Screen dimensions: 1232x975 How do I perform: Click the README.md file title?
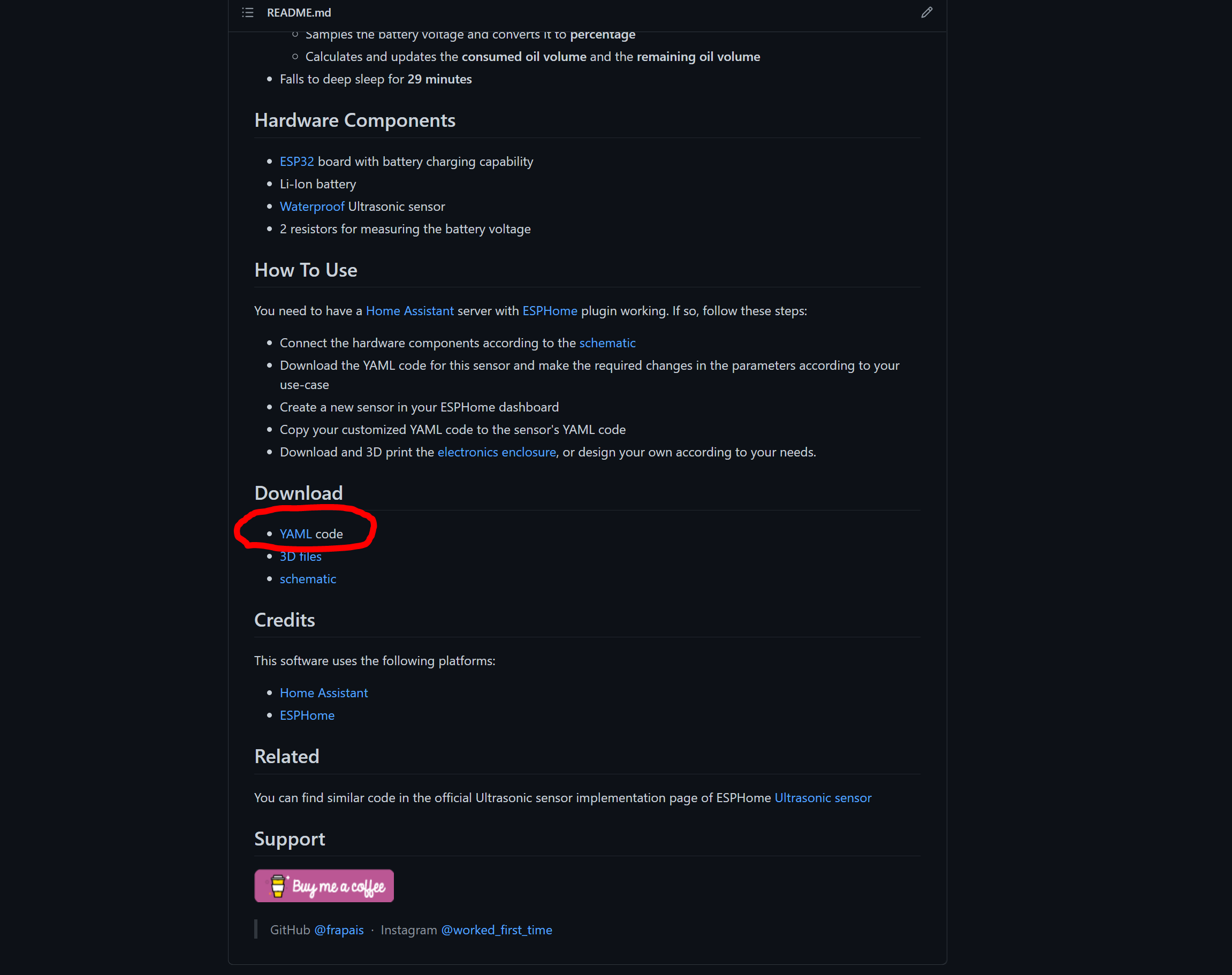(299, 12)
